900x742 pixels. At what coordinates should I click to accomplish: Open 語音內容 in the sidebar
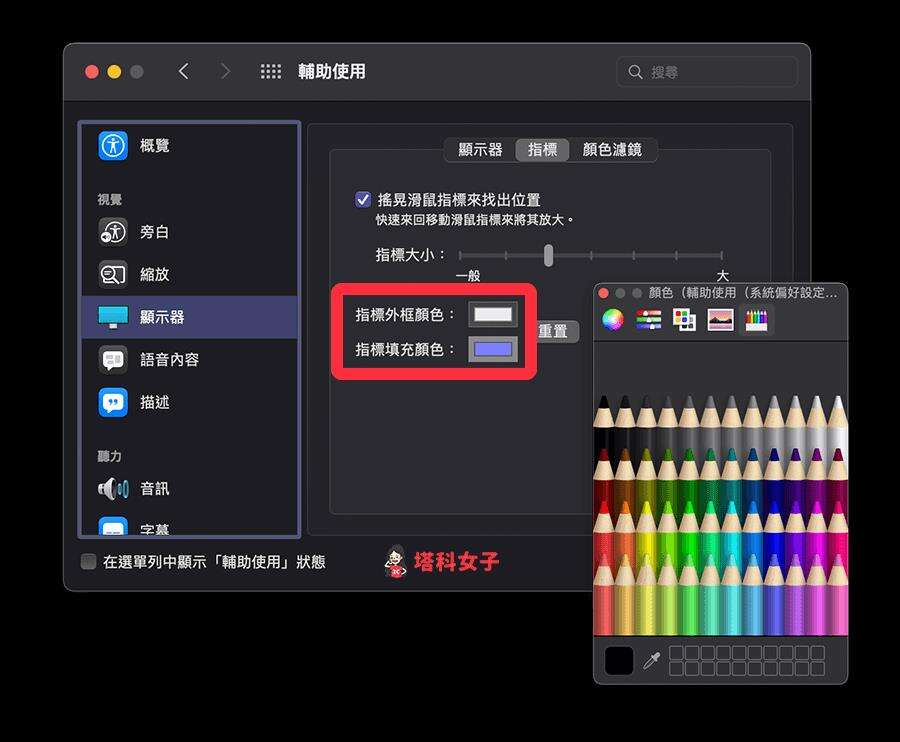[189, 360]
